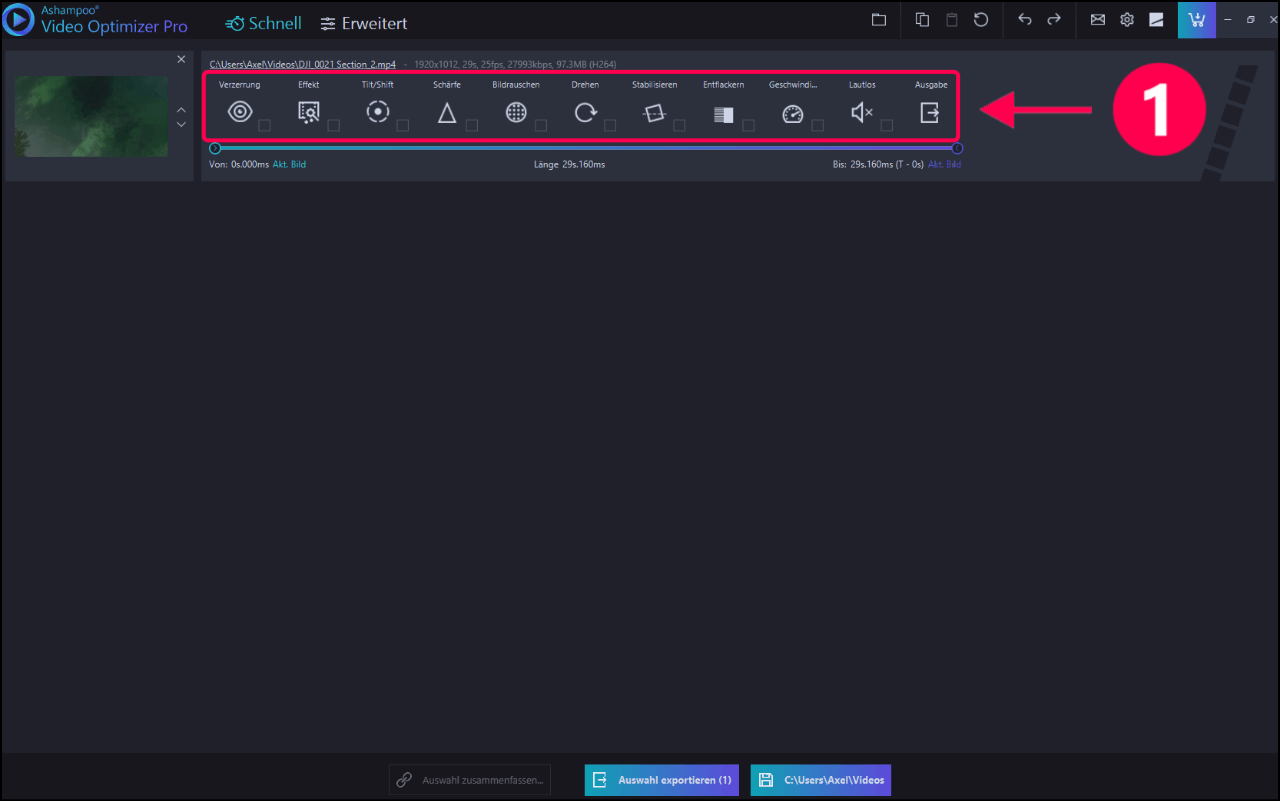Click the Akt. Bild link next to Bis
Screen dimensions: 1280x801
click(x=944, y=164)
